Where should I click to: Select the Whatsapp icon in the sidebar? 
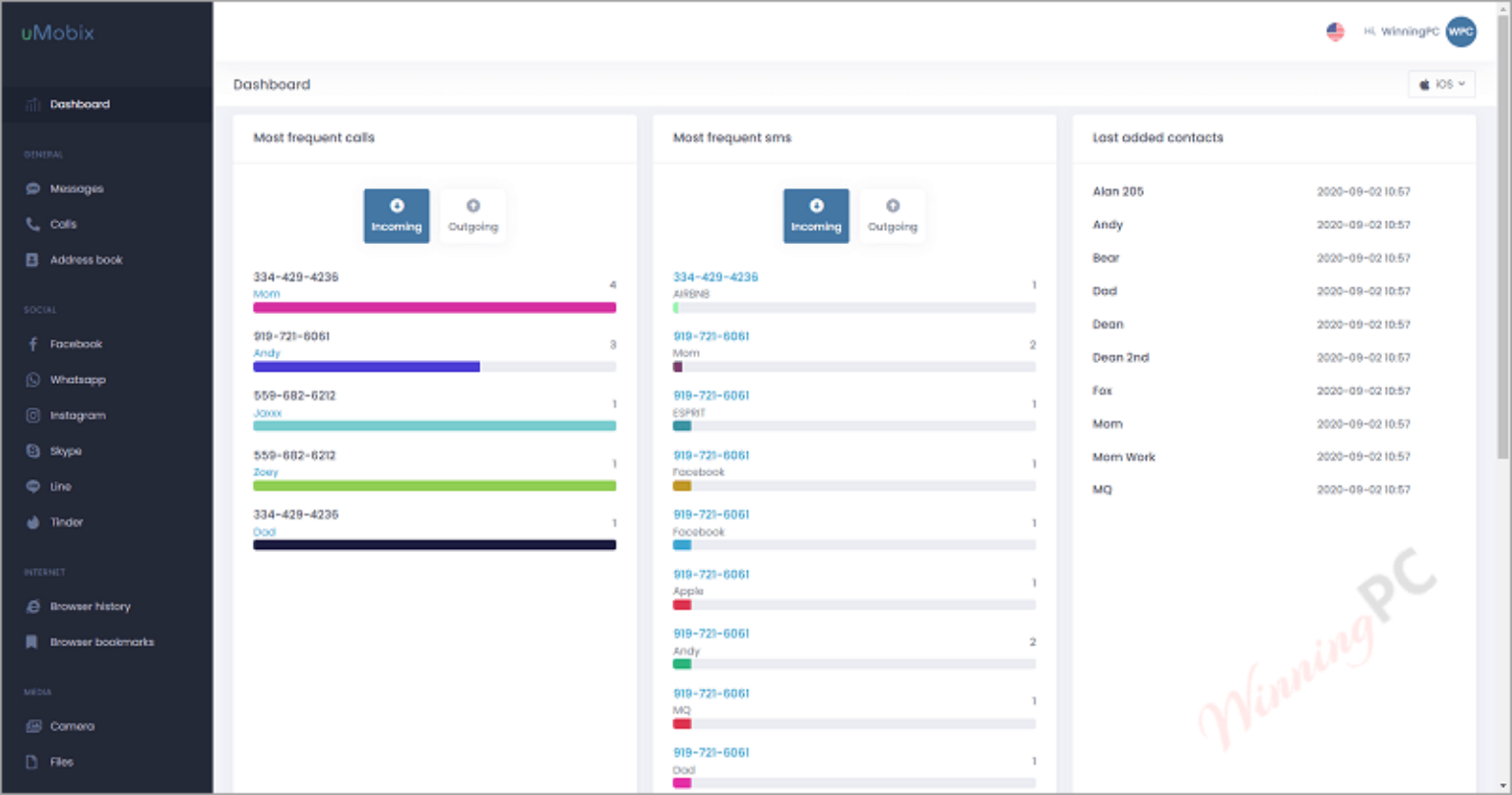[32, 380]
